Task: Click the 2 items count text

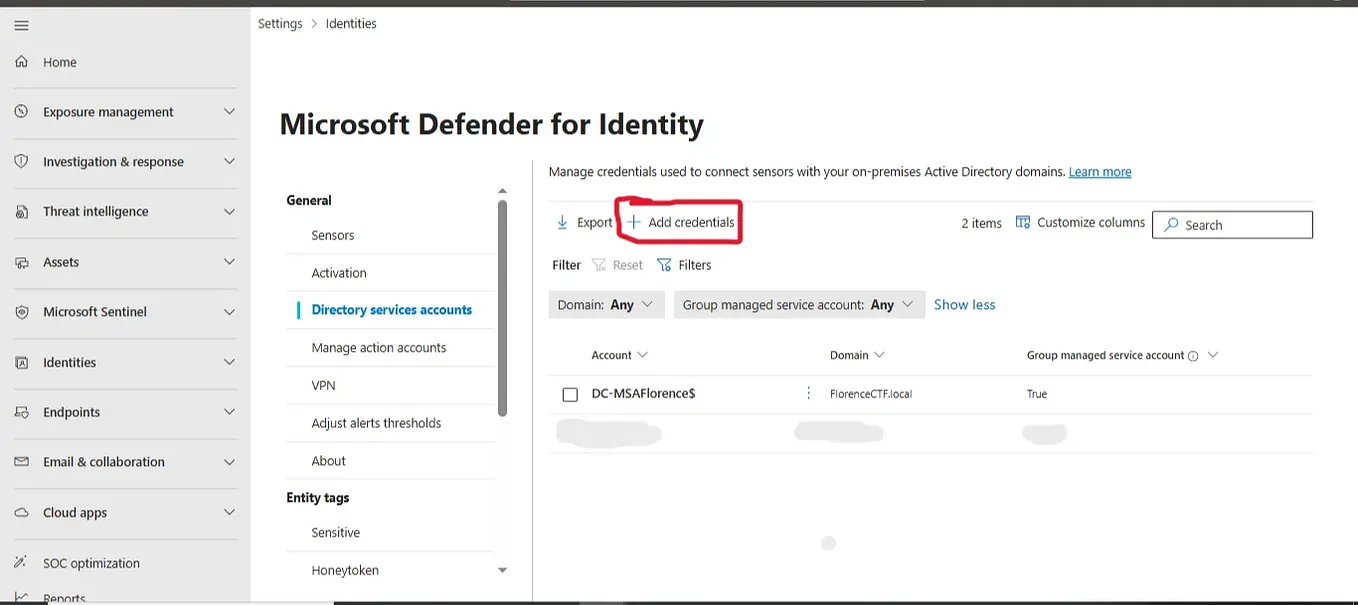Action: pyautogui.click(x=981, y=223)
